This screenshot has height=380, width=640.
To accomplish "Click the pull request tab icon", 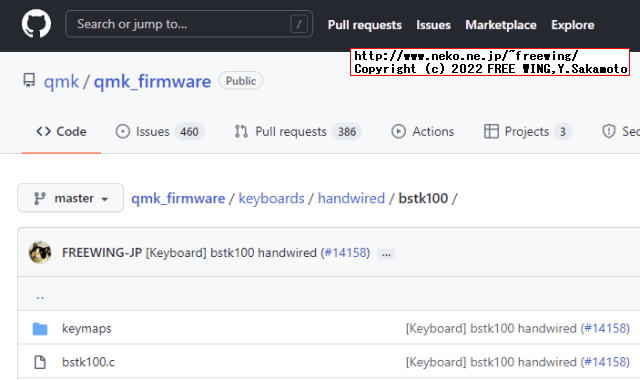I will (x=241, y=131).
